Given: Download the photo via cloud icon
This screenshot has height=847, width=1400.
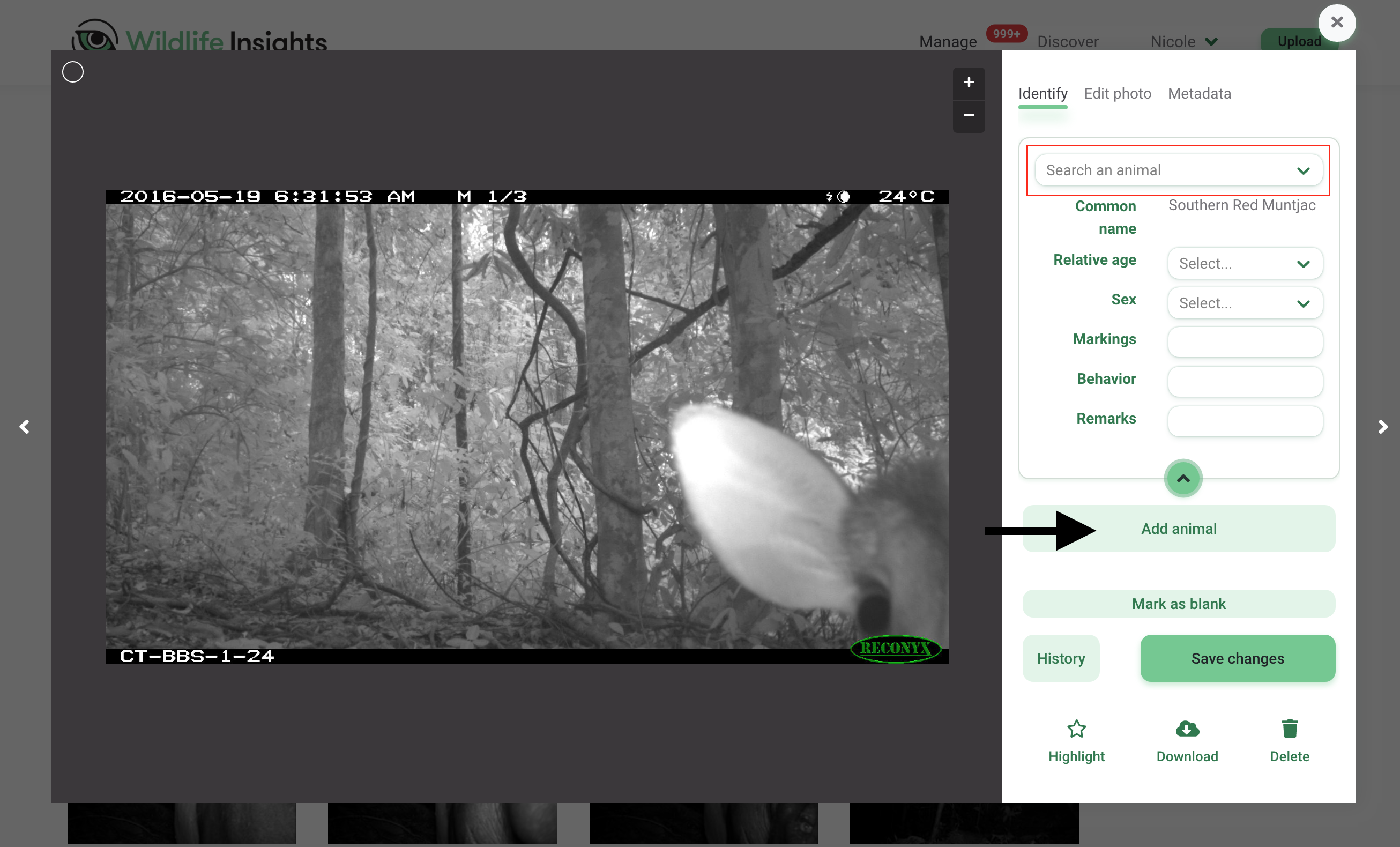Looking at the screenshot, I should tap(1187, 741).
